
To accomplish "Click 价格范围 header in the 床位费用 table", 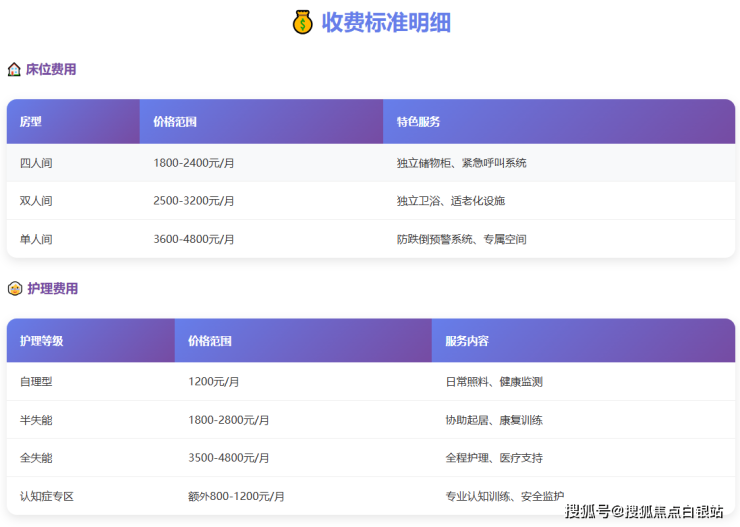I will click(175, 122).
